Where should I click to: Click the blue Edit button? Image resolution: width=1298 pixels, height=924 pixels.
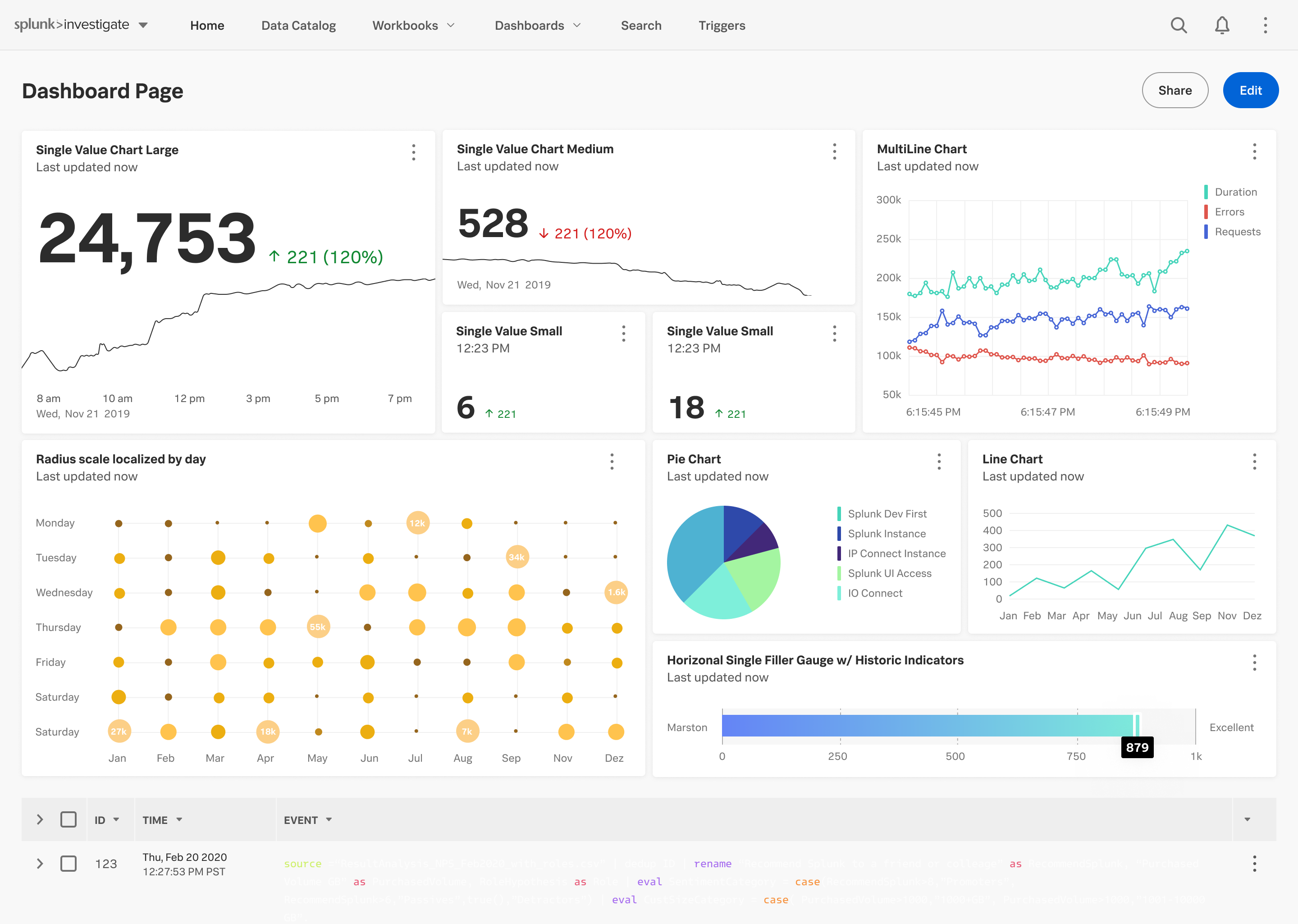coord(1250,90)
